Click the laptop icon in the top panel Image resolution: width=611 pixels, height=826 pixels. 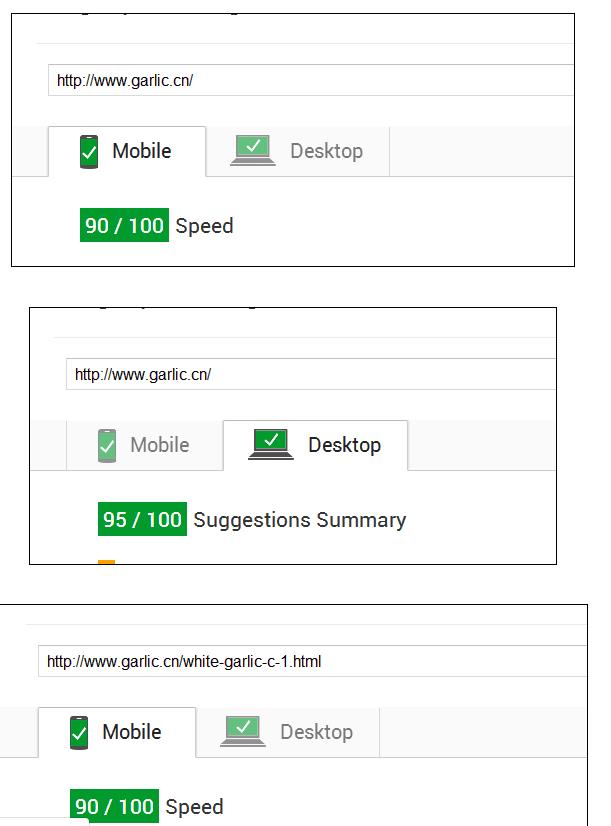(x=252, y=151)
